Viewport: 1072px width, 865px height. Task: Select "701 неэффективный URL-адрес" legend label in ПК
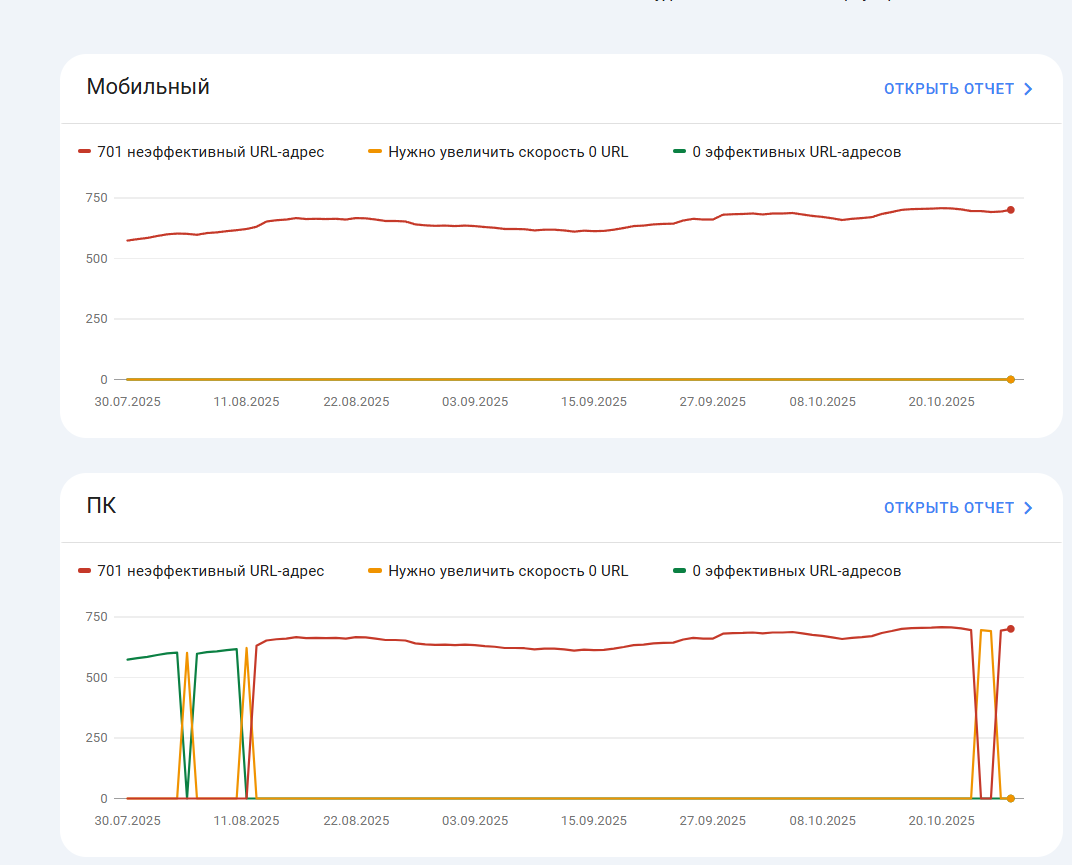point(210,571)
